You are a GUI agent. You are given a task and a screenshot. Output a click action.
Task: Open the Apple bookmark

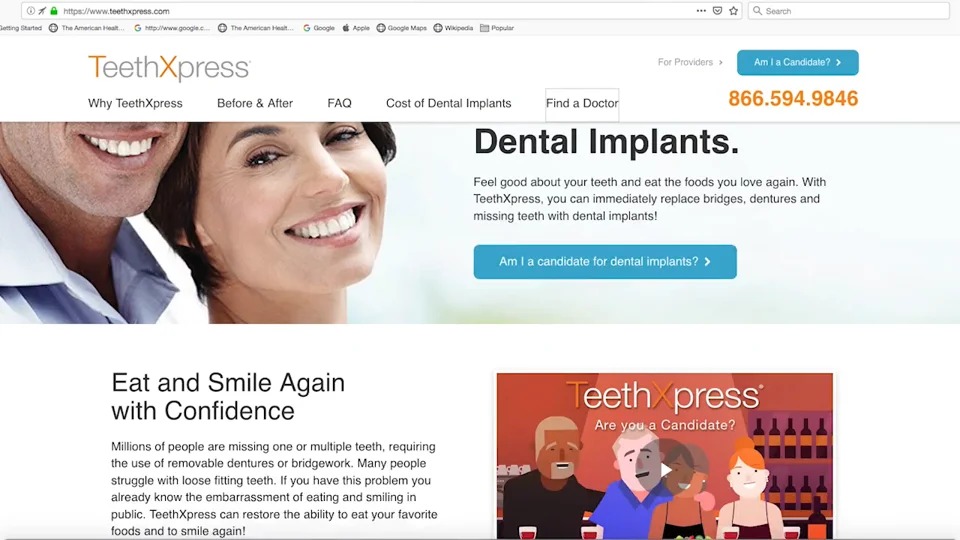(356, 28)
